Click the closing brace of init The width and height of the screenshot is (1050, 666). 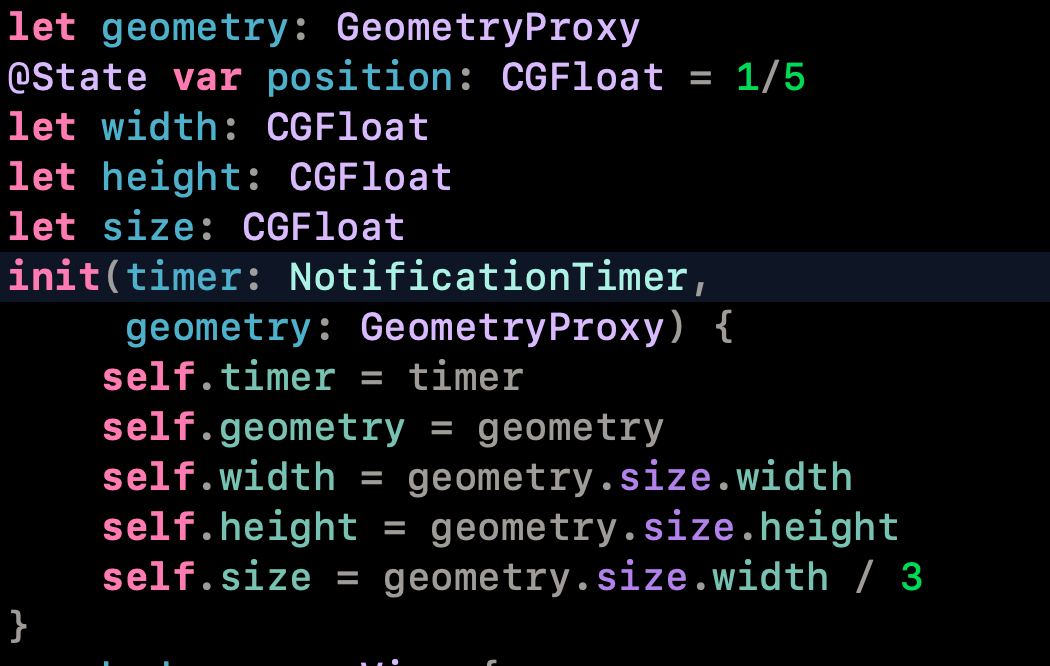pyautogui.click(x=19, y=627)
